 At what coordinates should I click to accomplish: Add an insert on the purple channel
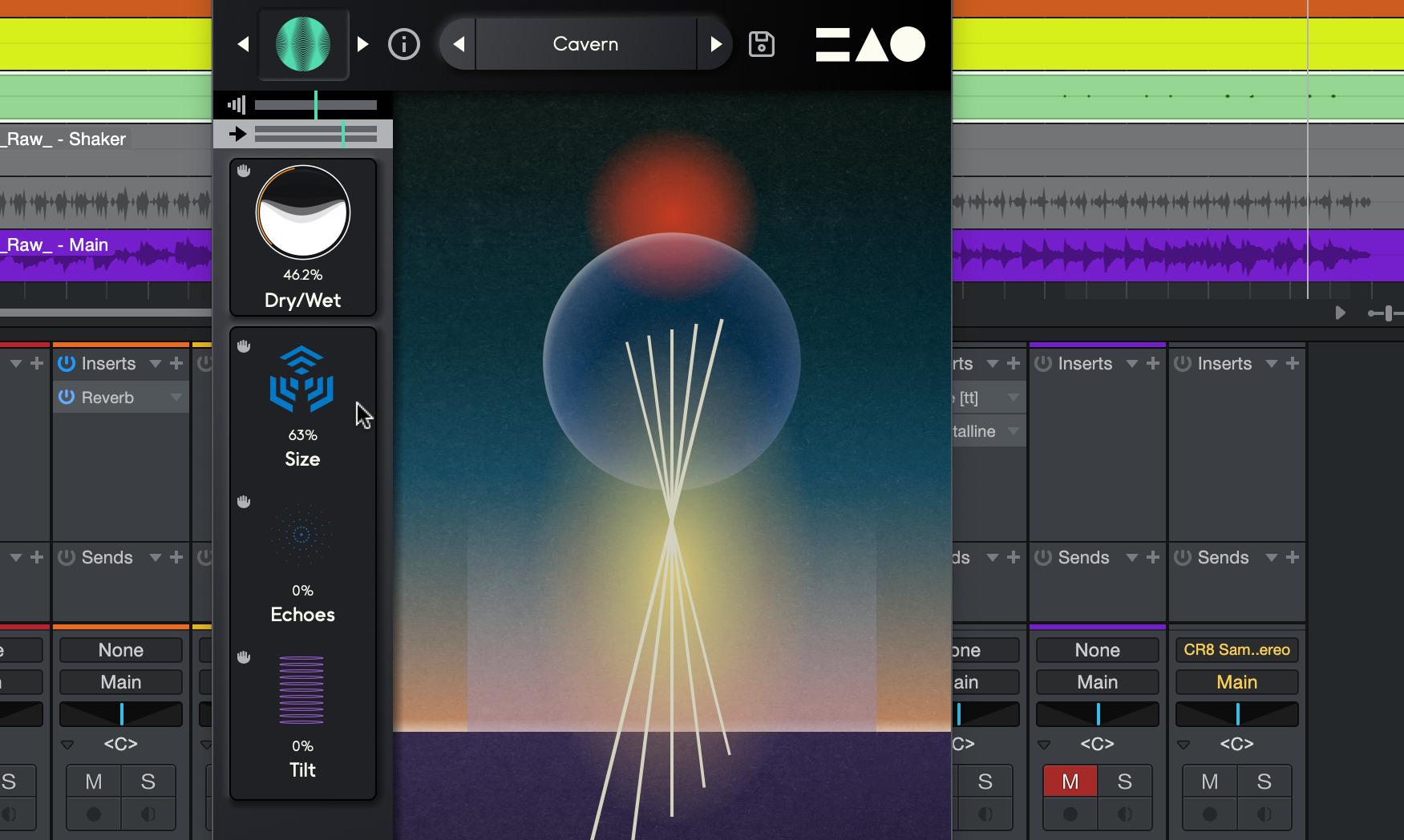1153,363
